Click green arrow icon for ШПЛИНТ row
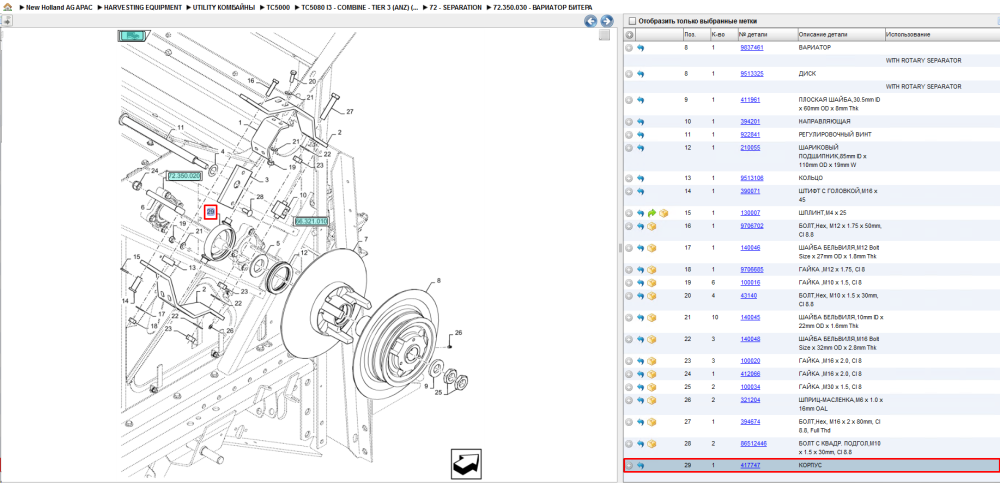This screenshot has height=483, width=1000. (652, 212)
